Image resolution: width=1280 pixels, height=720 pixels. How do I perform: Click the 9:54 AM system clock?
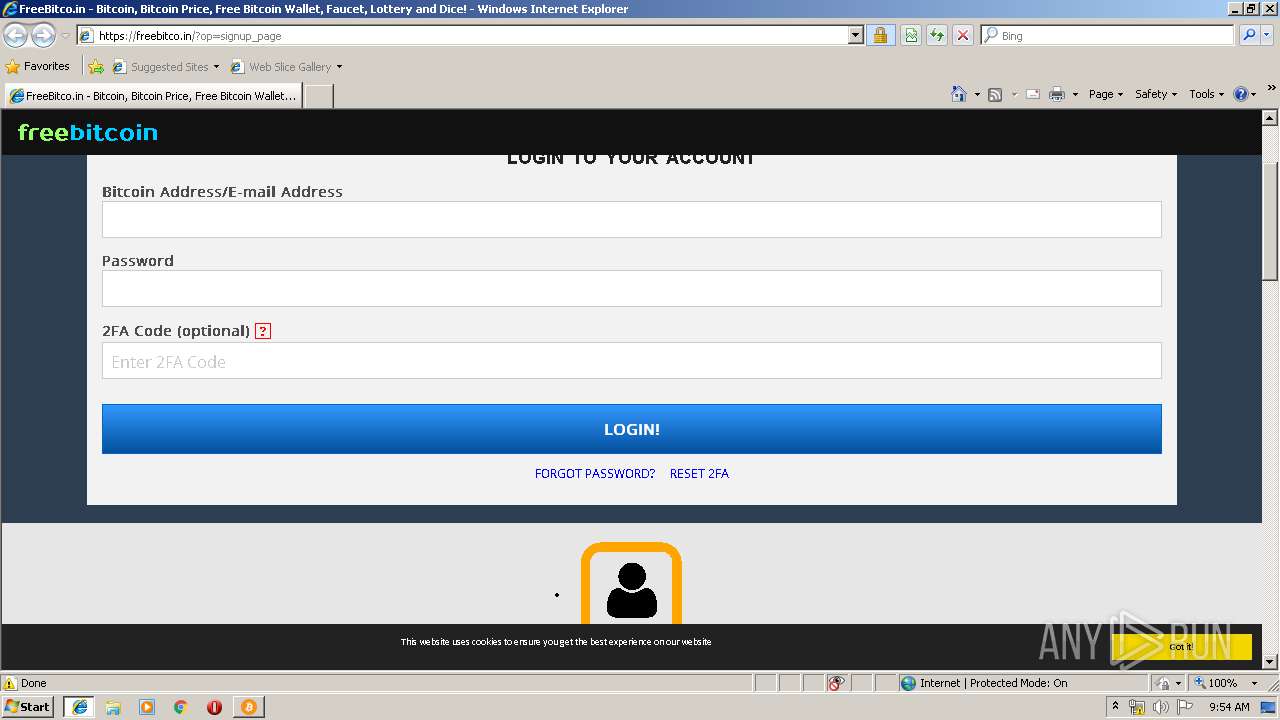pyautogui.click(x=1229, y=707)
